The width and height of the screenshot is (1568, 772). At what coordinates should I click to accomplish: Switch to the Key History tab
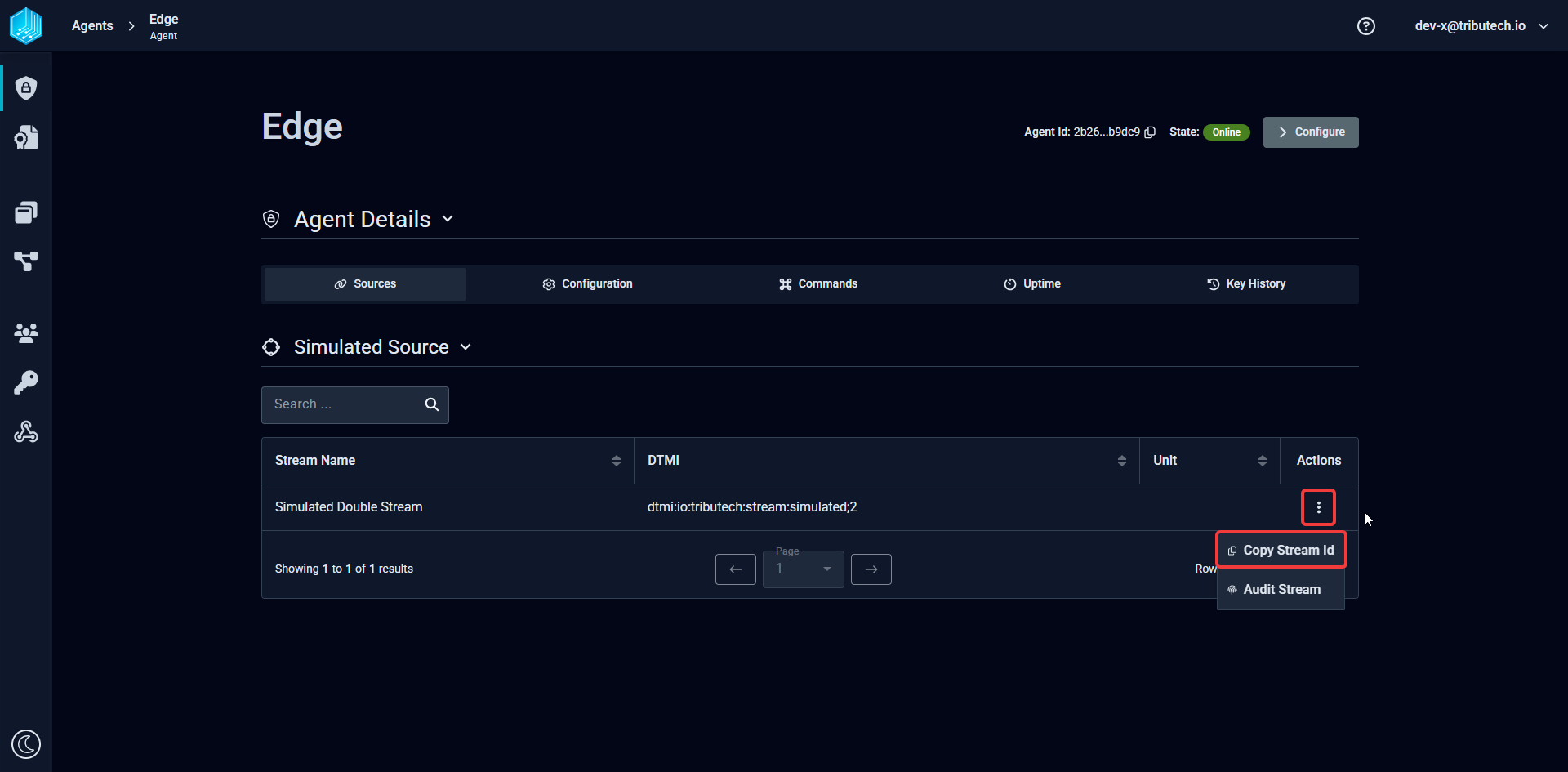pyautogui.click(x=1246, y=284)
